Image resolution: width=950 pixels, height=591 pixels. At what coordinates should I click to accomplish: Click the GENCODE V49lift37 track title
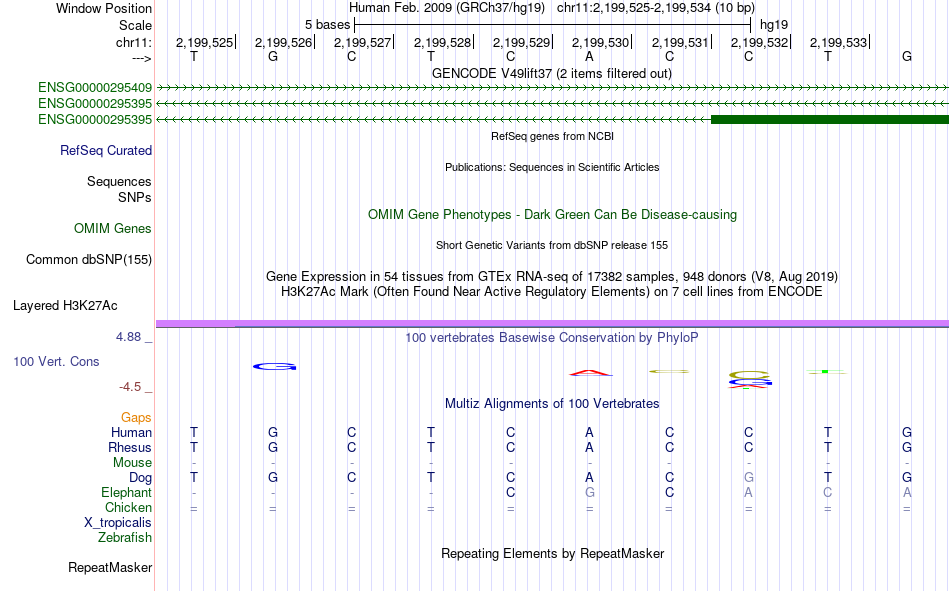coord(552,73)
